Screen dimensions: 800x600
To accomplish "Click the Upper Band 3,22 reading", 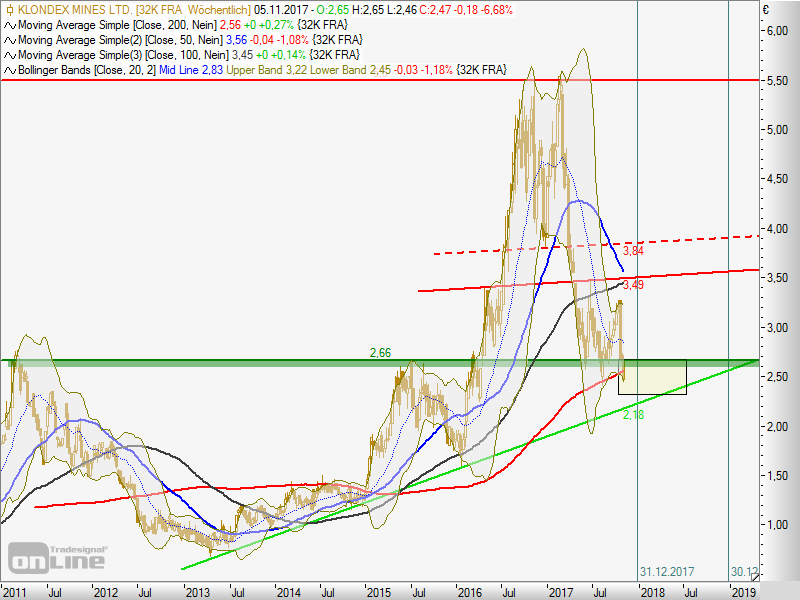I will 267,70.
